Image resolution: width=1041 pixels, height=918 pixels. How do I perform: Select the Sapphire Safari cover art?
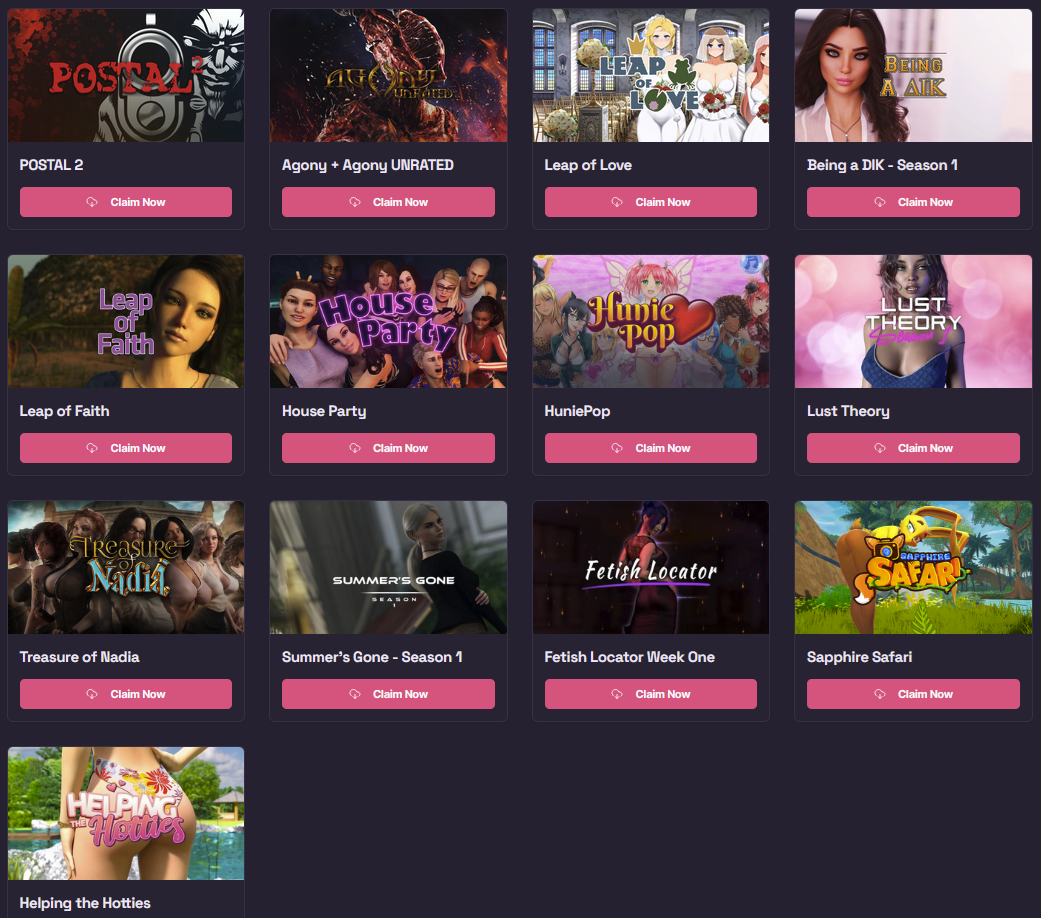[913, 568]
